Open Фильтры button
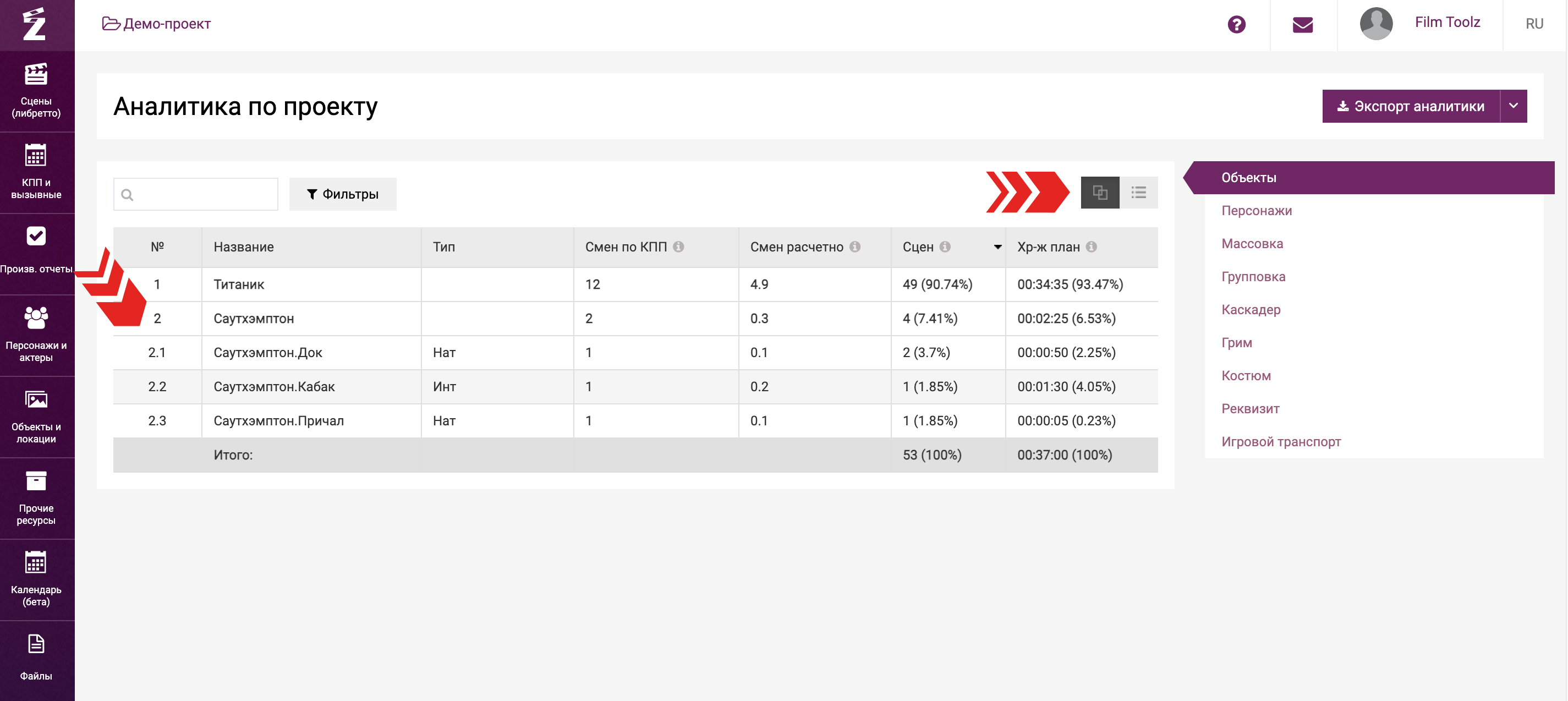This screenshot has width=1568, height=701. coord(343,194)
